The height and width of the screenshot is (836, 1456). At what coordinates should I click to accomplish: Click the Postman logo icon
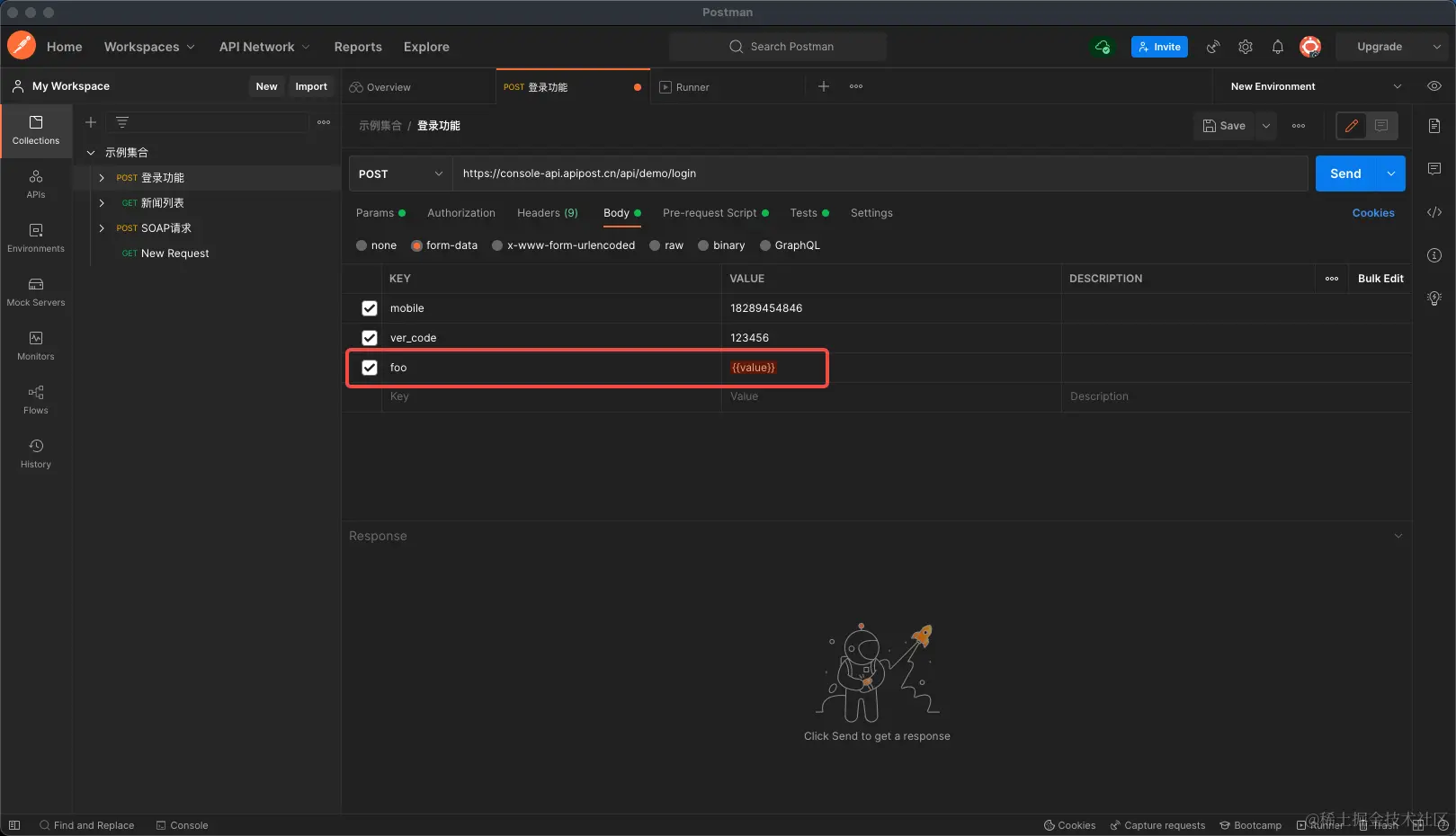[22, 45]
